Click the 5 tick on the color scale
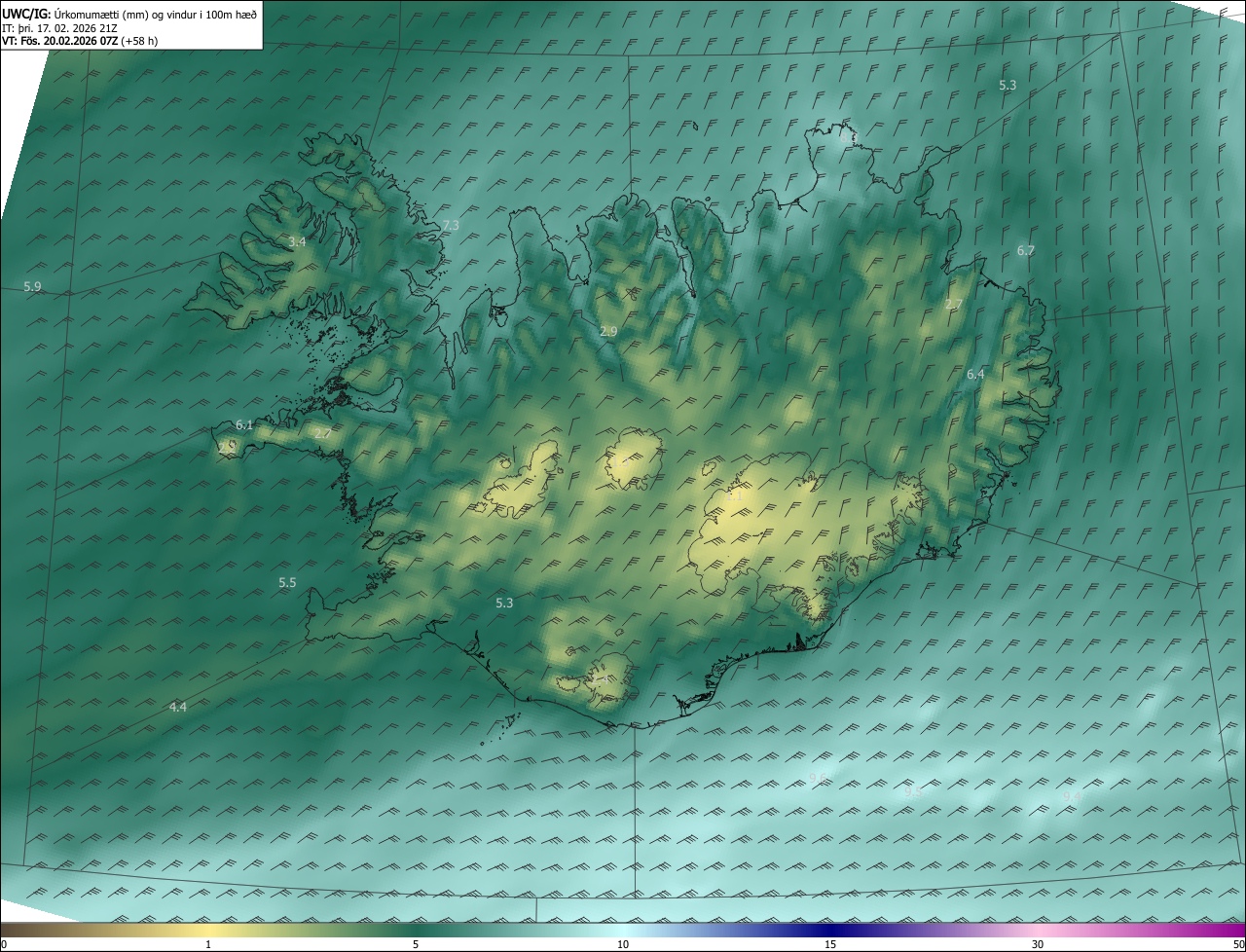 point(416,944)
